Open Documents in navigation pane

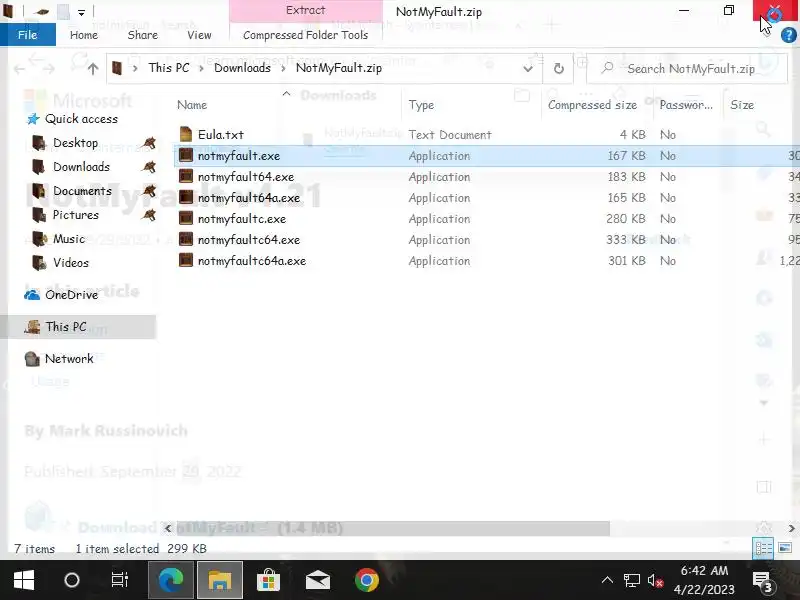(x=82, y=191)
